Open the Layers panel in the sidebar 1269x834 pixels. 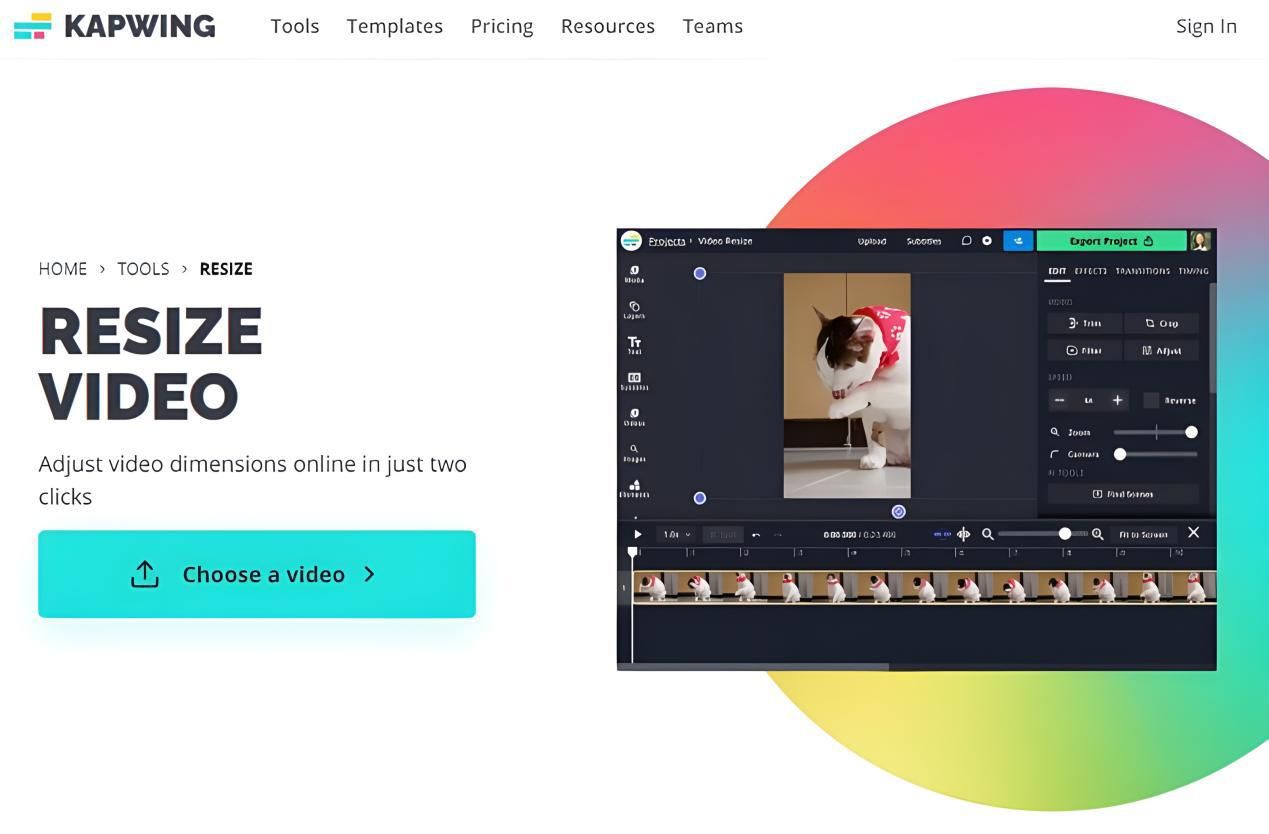coord(634,310)
